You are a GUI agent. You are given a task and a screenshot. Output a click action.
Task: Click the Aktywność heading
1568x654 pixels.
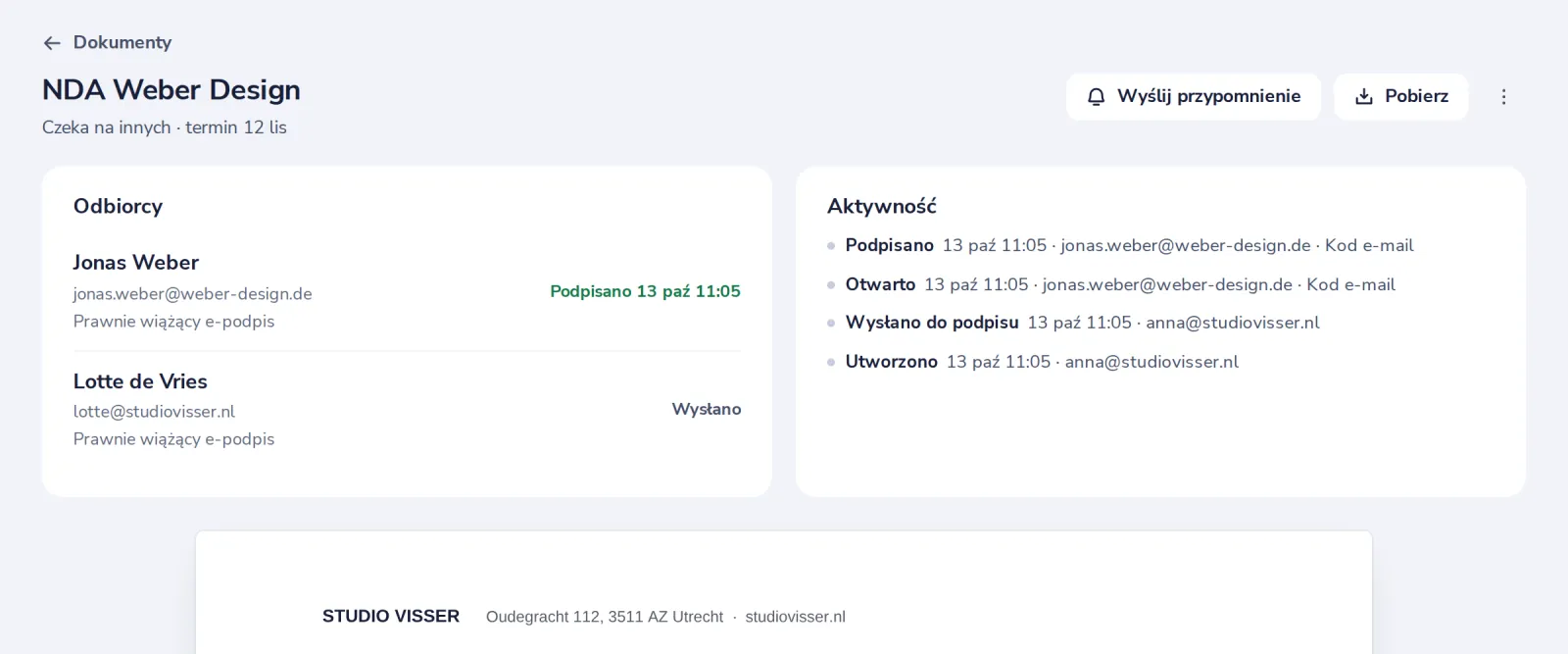click(881, 206)
